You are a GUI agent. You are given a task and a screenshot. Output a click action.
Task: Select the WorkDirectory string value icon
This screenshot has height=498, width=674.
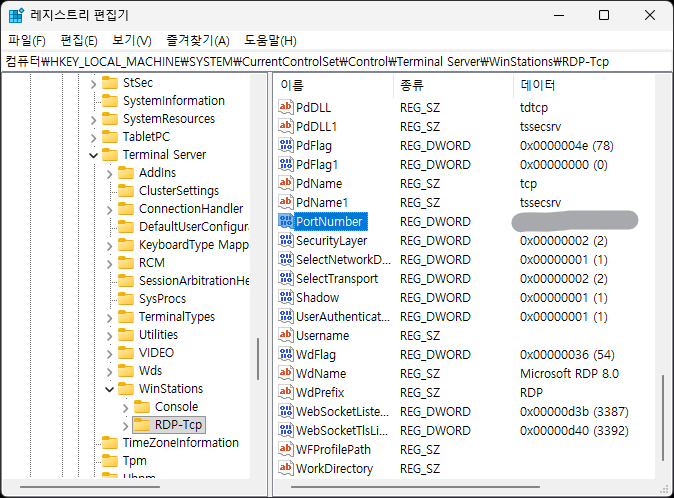click(x=286, y=468)
